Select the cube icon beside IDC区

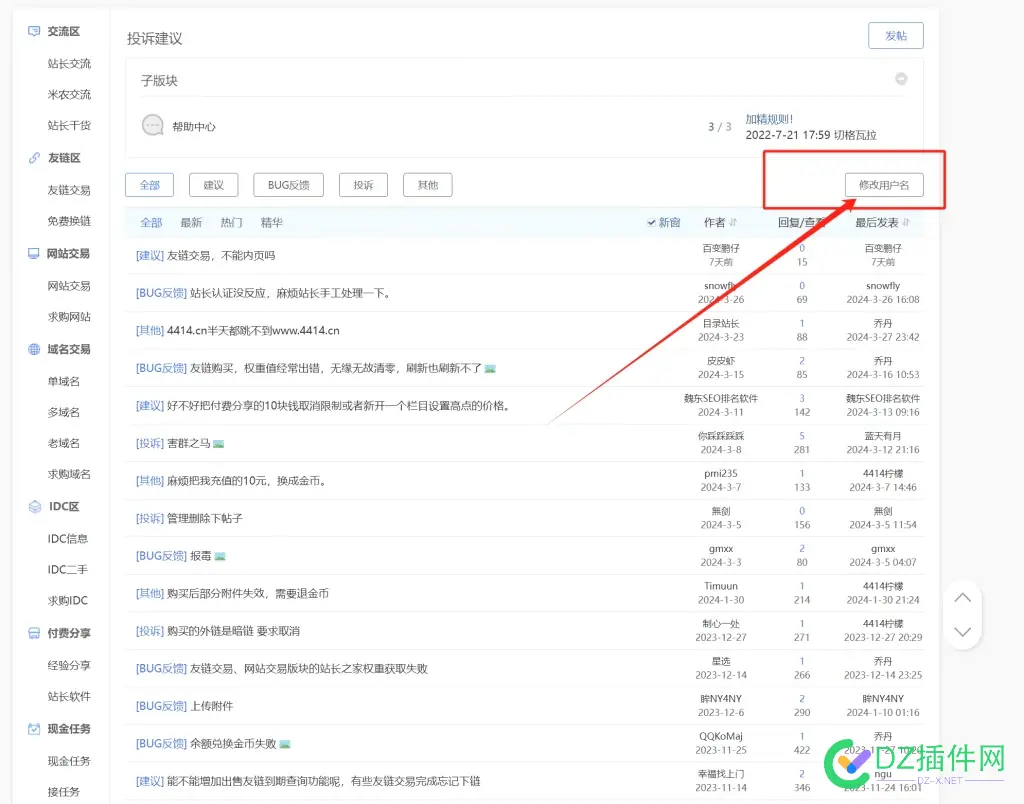click(x=33, y=506)
